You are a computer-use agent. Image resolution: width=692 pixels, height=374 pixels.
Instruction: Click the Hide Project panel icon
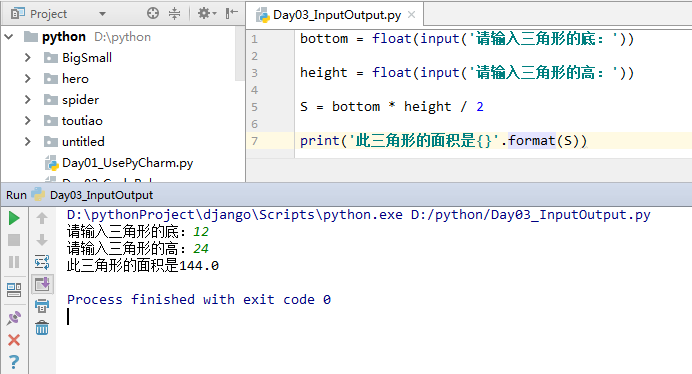coord(232,13)
